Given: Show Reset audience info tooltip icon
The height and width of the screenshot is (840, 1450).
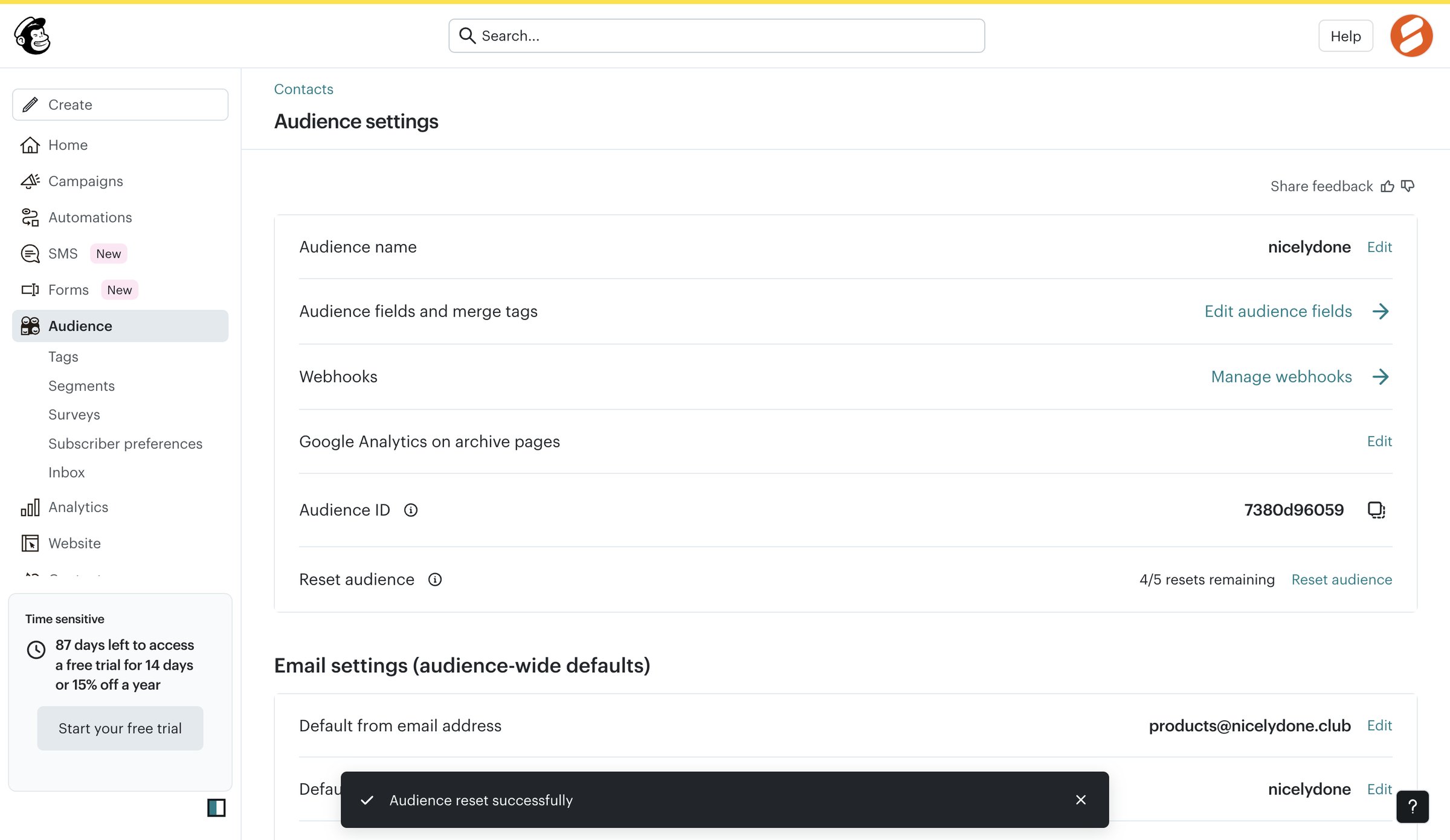Looking at the screenshot, I should [x=435, y=580].
